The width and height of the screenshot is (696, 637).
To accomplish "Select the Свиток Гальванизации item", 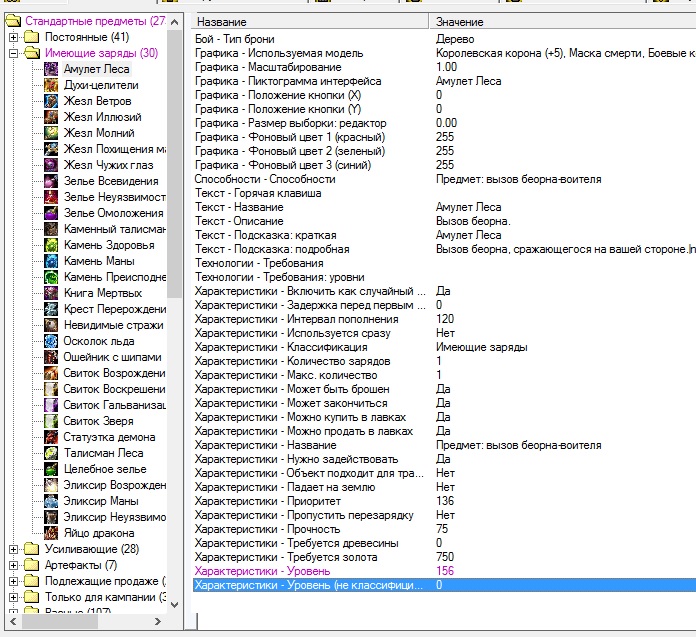I will pos(115,405).
